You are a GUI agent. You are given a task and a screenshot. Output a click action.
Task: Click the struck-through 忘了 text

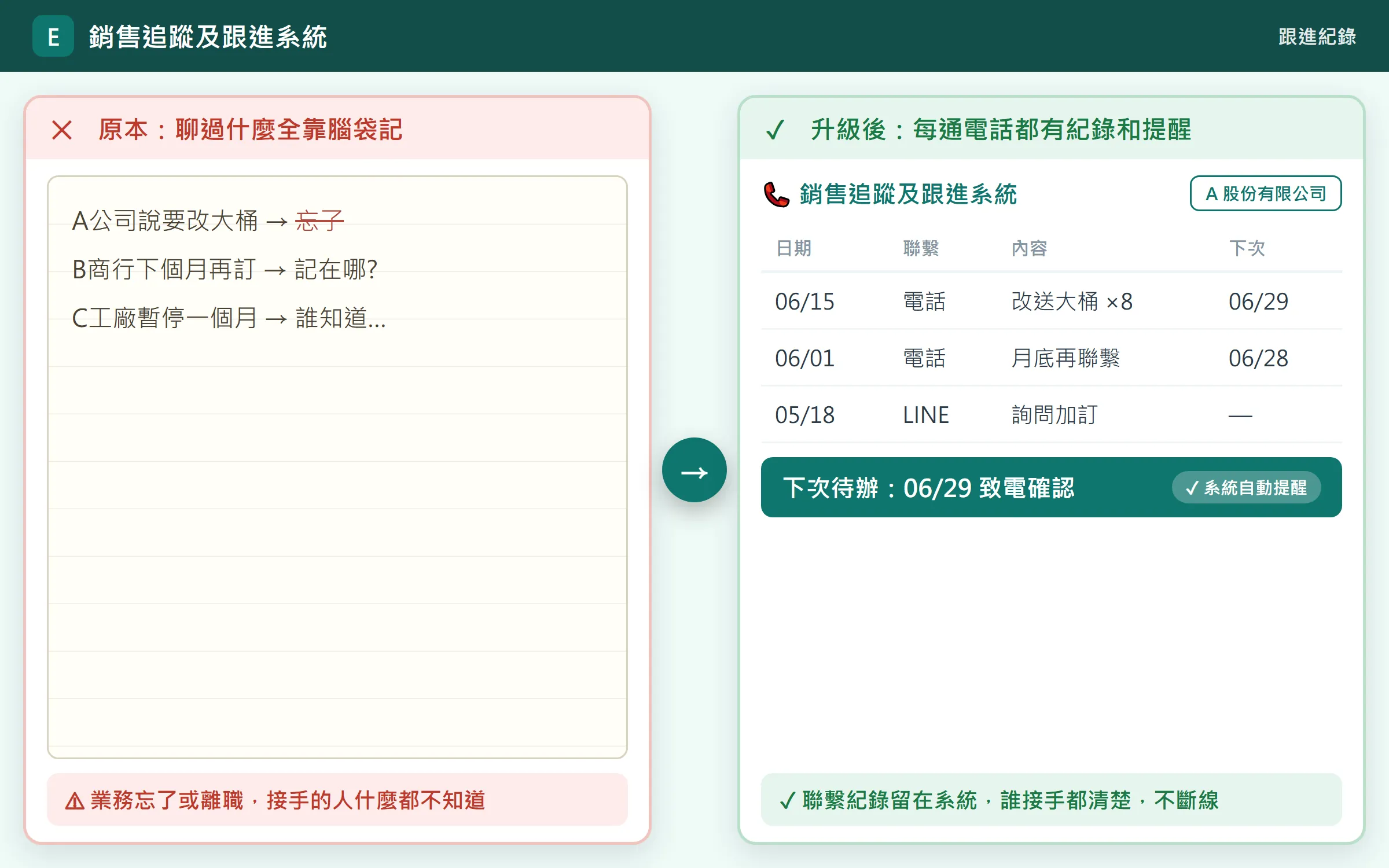[319, 221]
